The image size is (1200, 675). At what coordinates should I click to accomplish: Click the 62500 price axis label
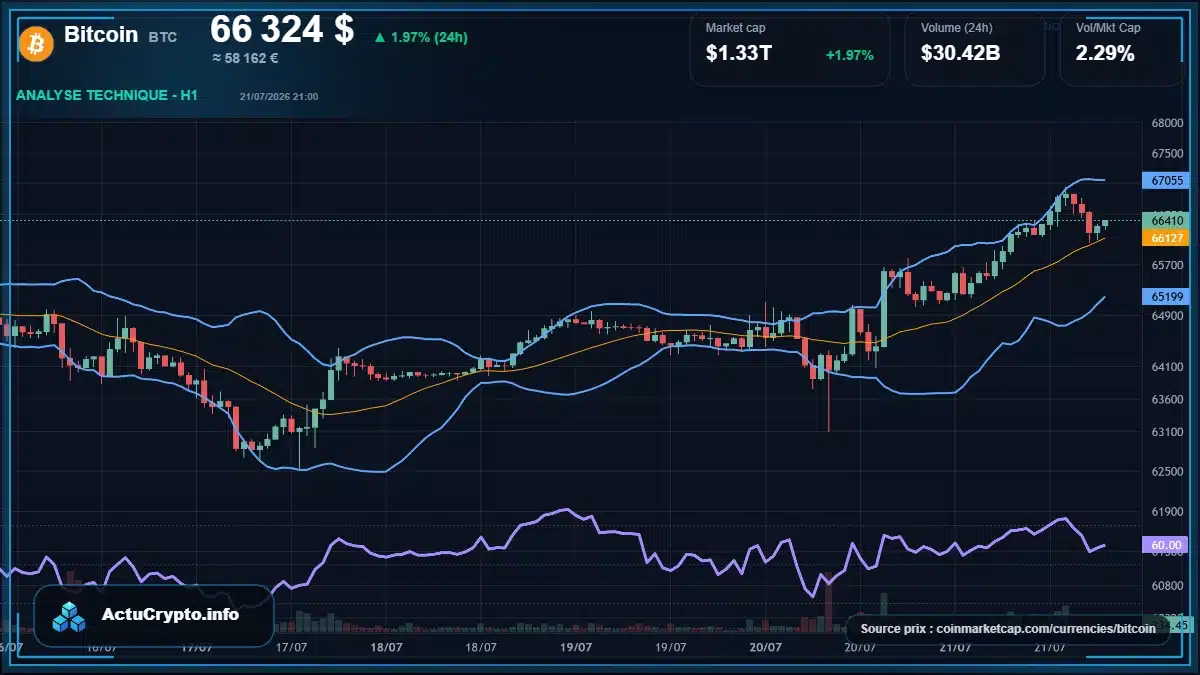click(x=1167, y=471)
